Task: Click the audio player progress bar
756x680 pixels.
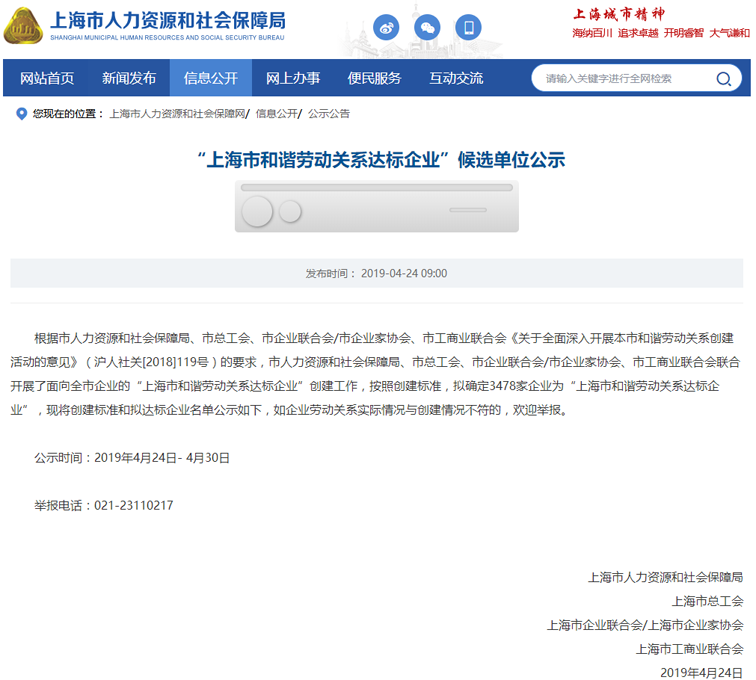Action: point(377,188)
